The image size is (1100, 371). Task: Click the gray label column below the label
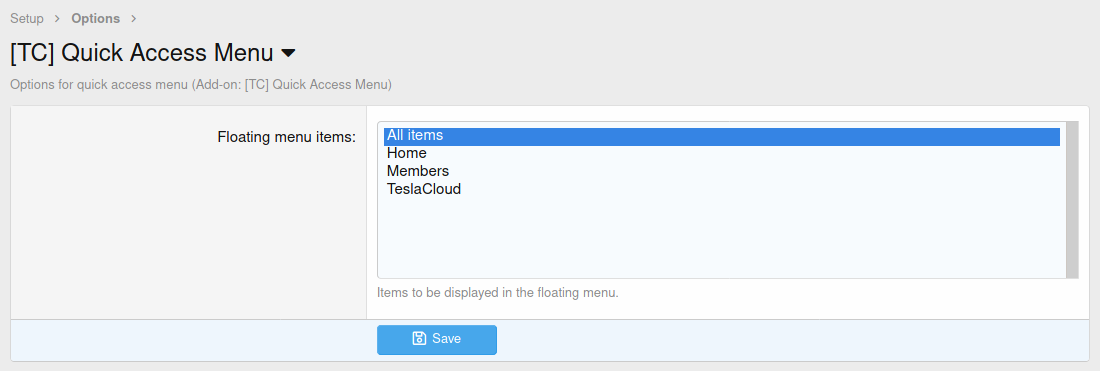pyautogui.click(x=189, y=231)
